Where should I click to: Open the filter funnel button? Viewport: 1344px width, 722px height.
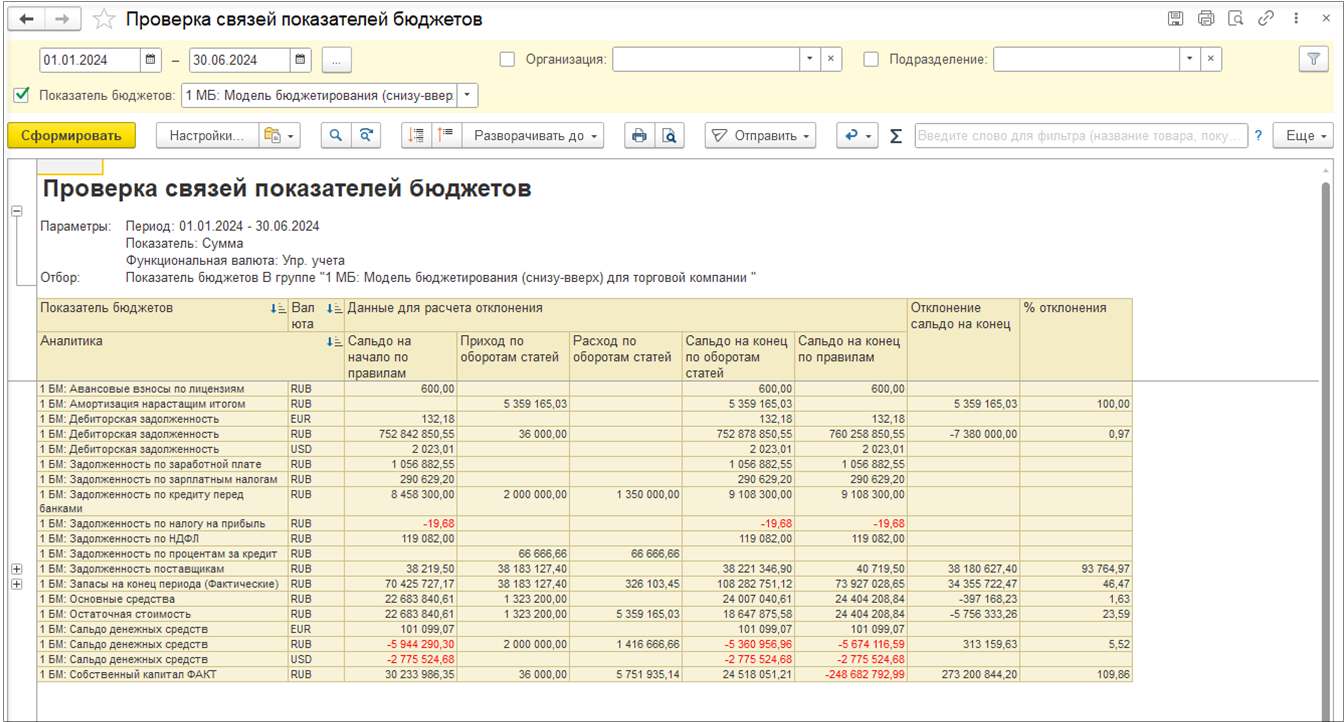click(x=1313, y=59)
